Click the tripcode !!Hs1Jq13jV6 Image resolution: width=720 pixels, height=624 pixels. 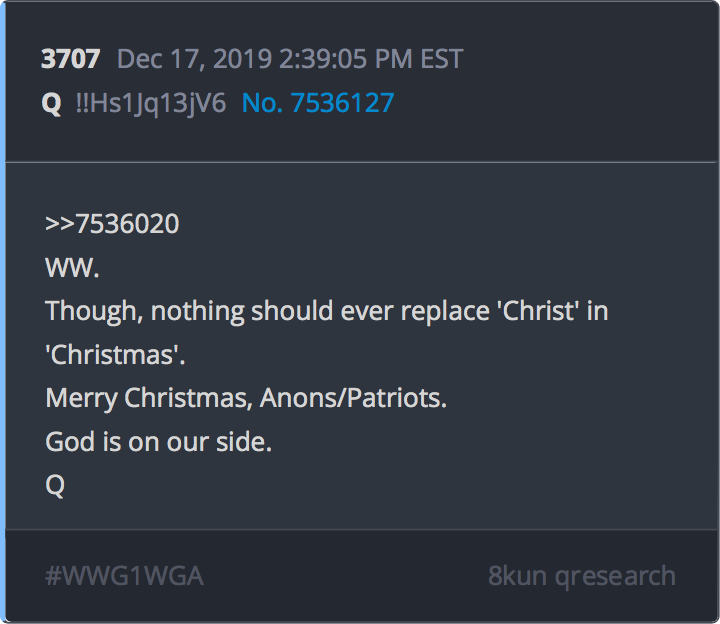[x=151, y=103]
